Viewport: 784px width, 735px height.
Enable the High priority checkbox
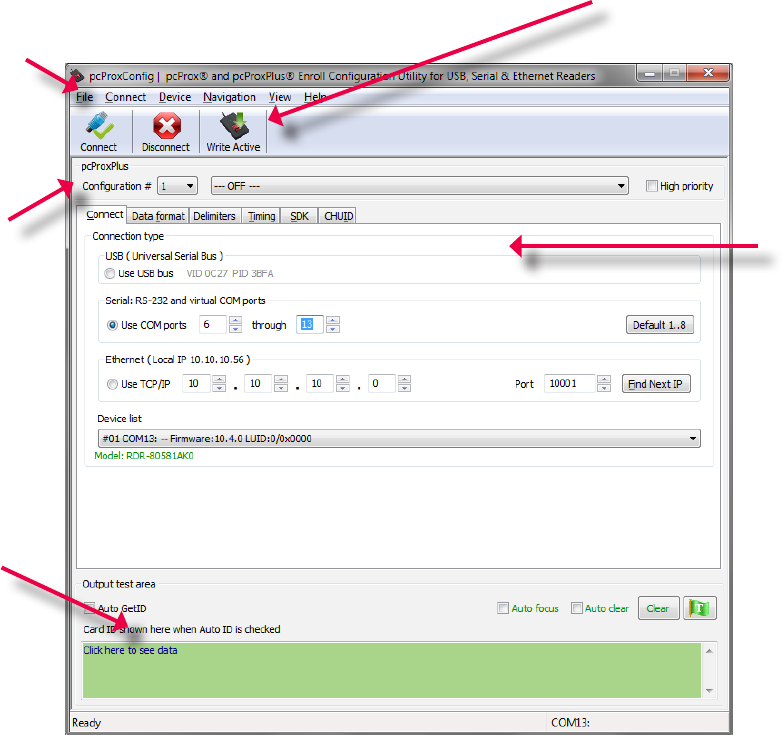pos(652,186)
